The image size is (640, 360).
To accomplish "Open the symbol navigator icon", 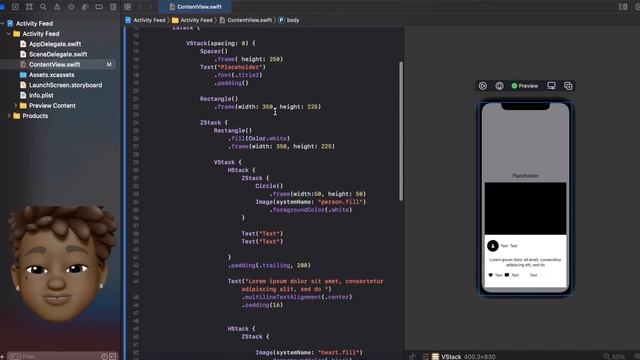I will coord(29,7).
